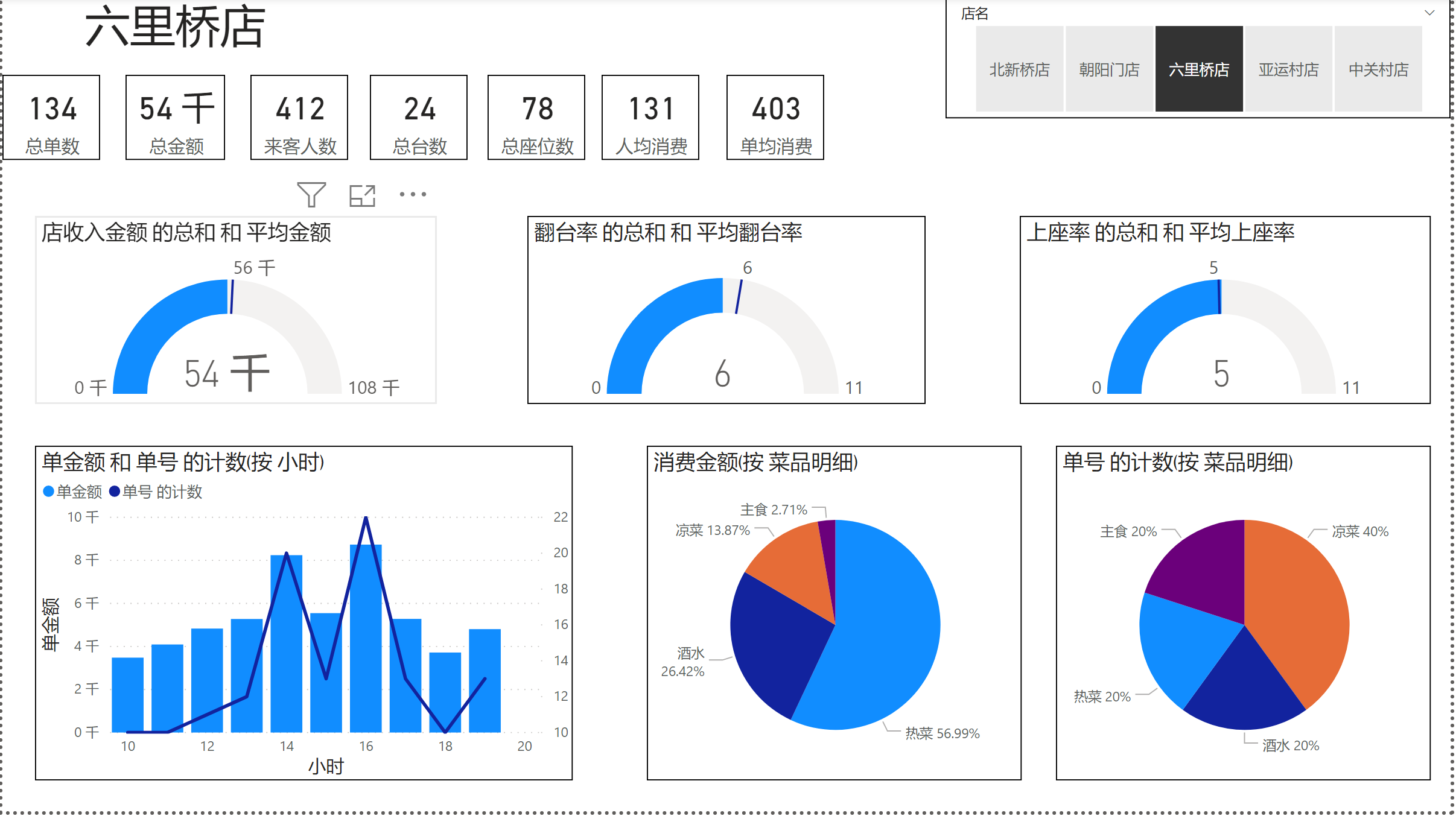Click the 主食 2.71% label
Screen dimensions: 1456x816
(774, 510)
